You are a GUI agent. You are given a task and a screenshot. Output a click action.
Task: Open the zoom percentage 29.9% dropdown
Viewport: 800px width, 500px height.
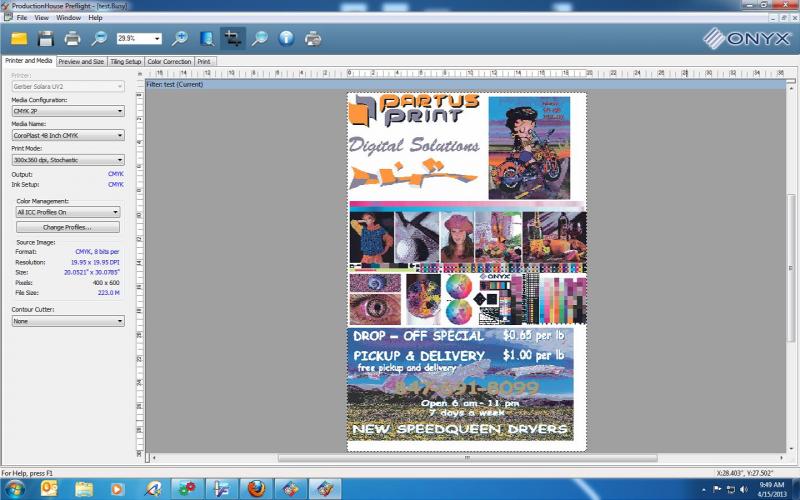(x=157, y=39)
